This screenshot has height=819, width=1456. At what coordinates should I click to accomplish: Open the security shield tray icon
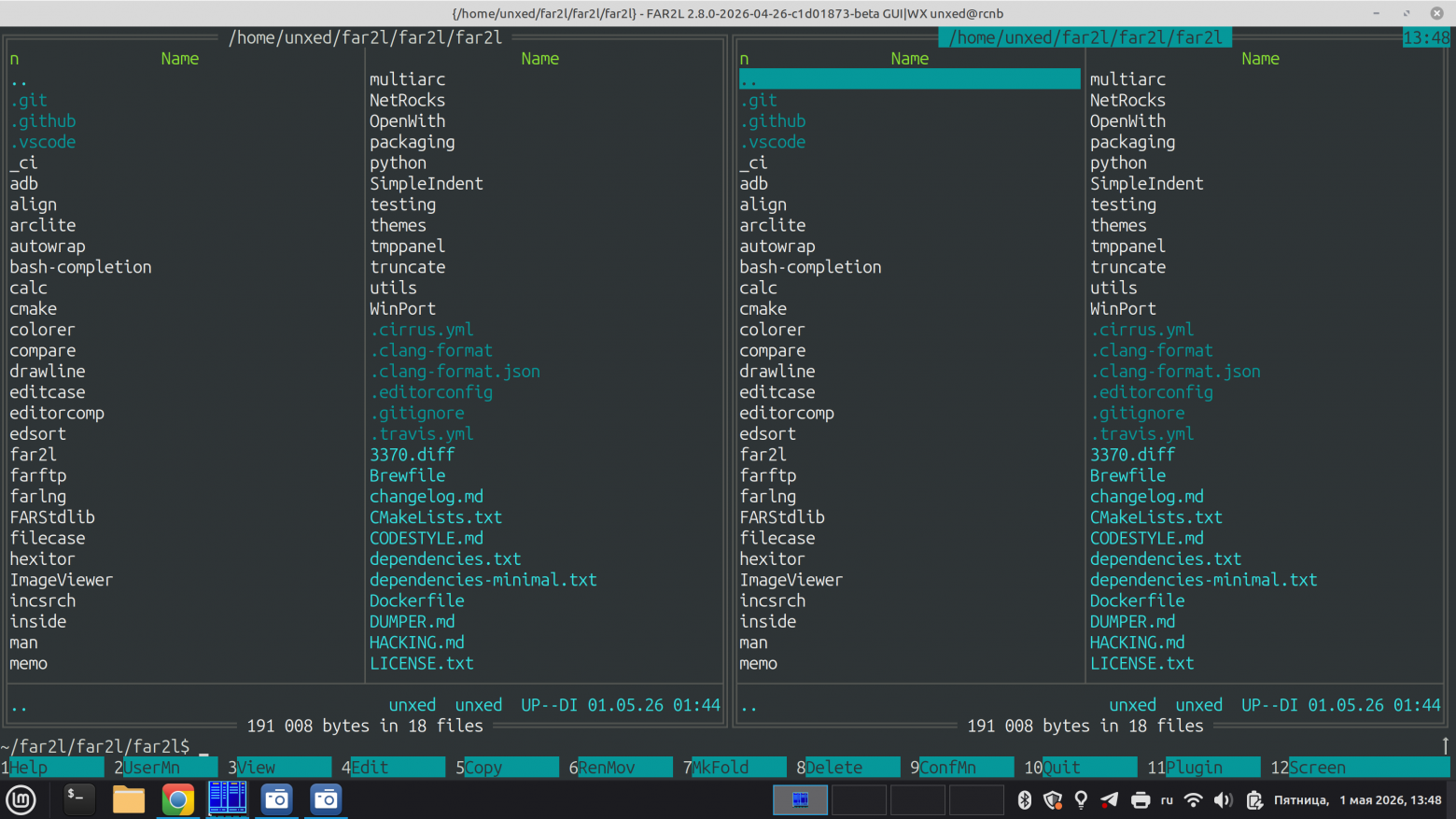[1053, 800]
